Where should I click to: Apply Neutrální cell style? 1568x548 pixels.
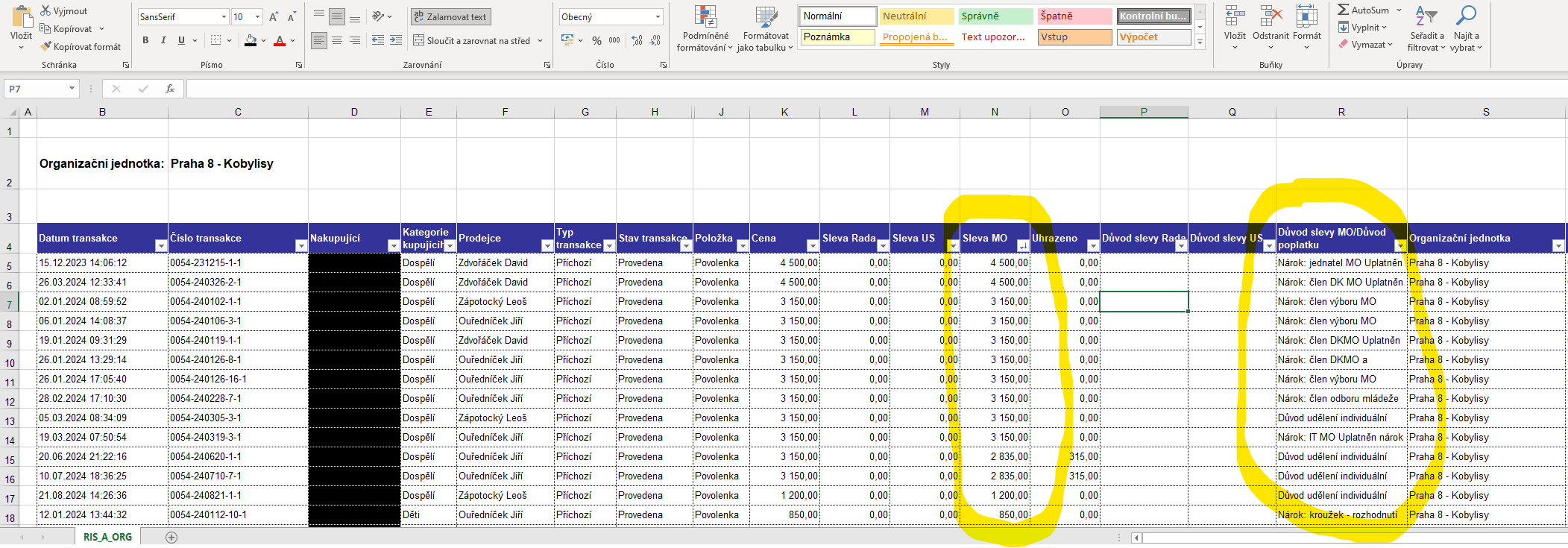click(x=916, y=16)
